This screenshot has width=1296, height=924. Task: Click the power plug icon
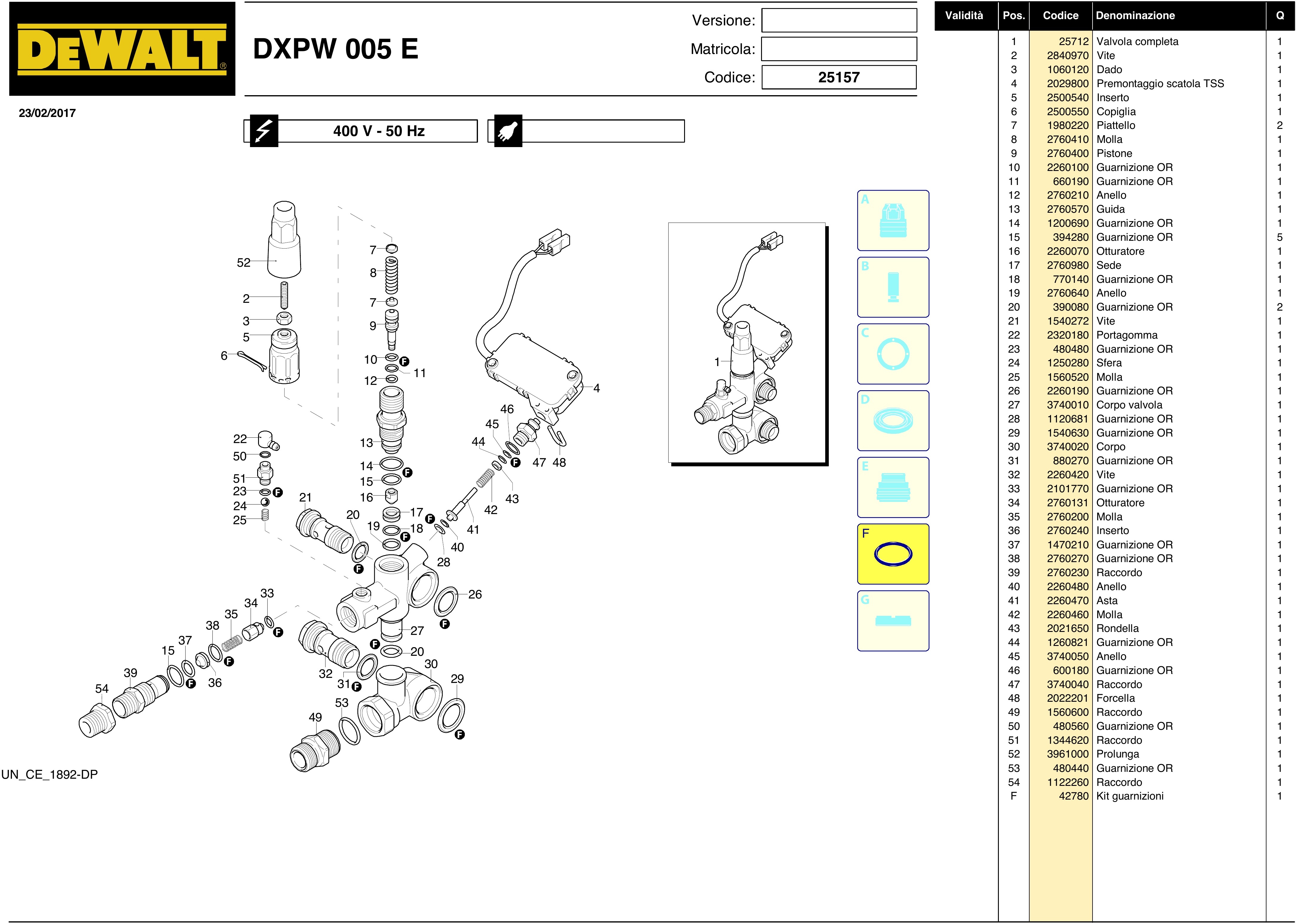pos(507,132)
